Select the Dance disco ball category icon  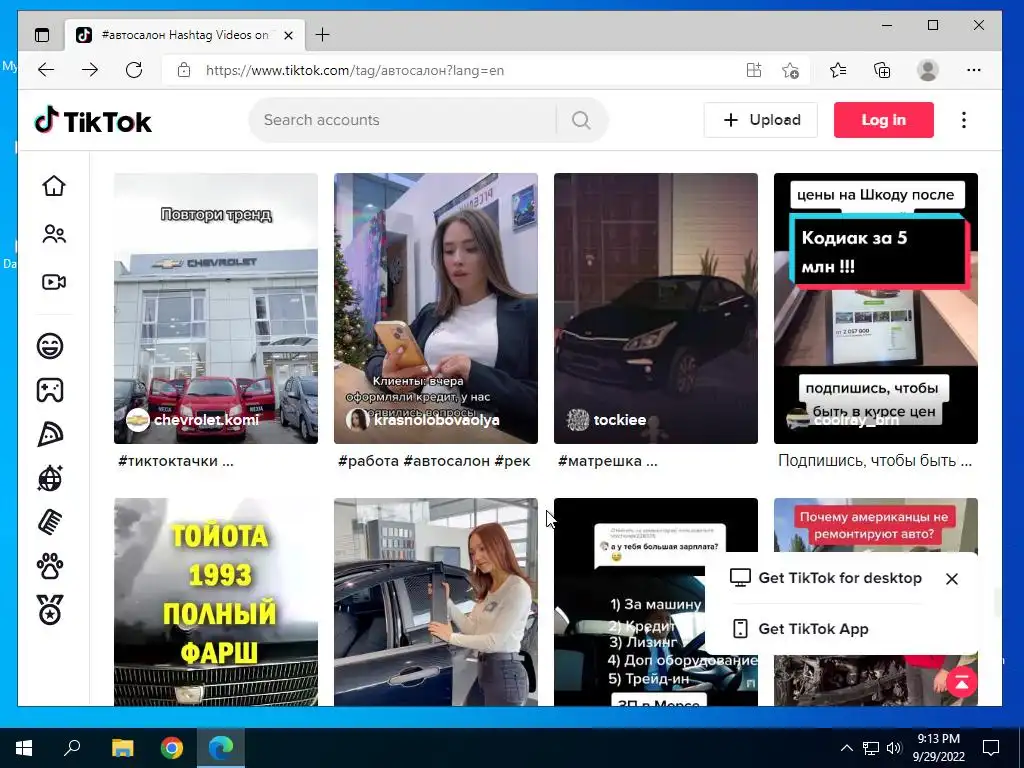50,478
